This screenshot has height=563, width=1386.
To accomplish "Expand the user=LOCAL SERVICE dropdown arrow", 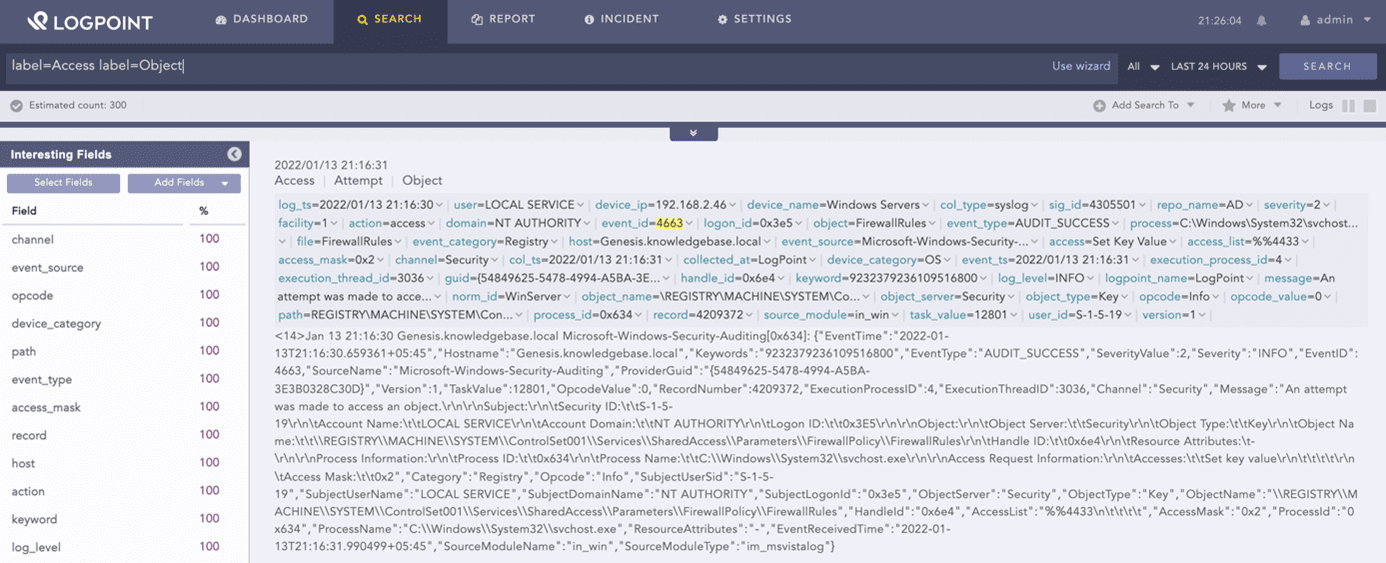I will [x=580, y=205].
